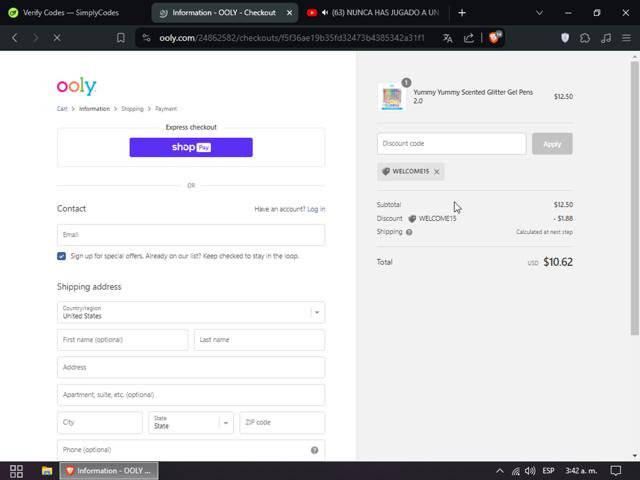Open the notifications action center icon

click(616, 471)
